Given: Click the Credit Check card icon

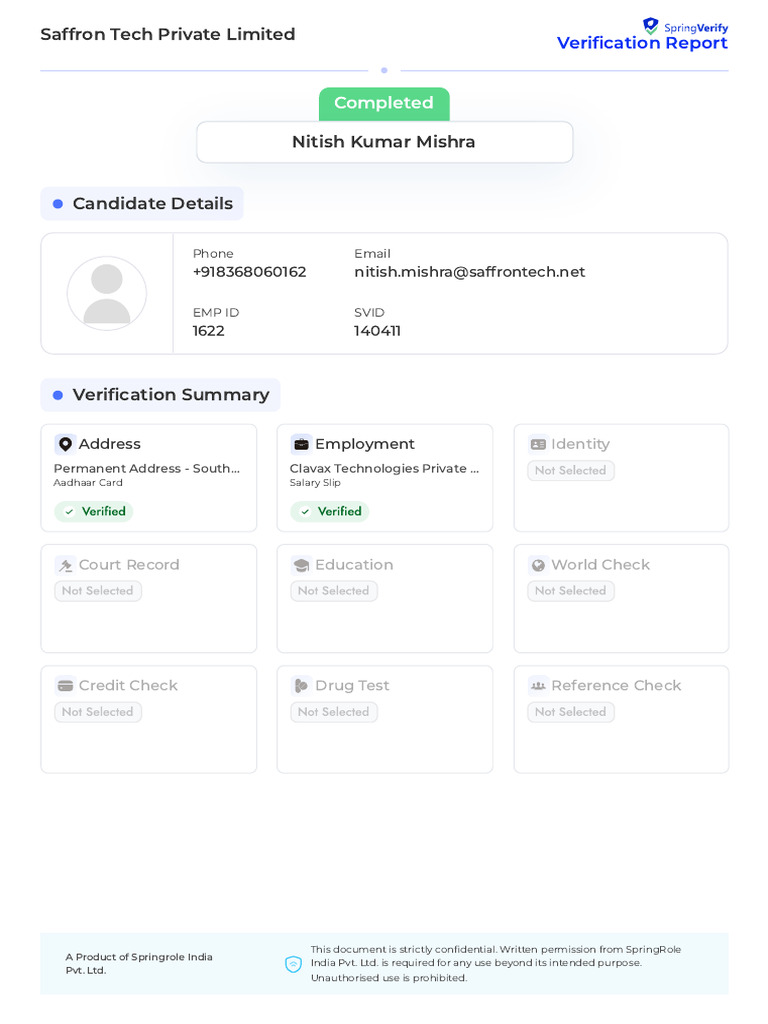Looking at the screenshot, I should click(x=65, y=686).
